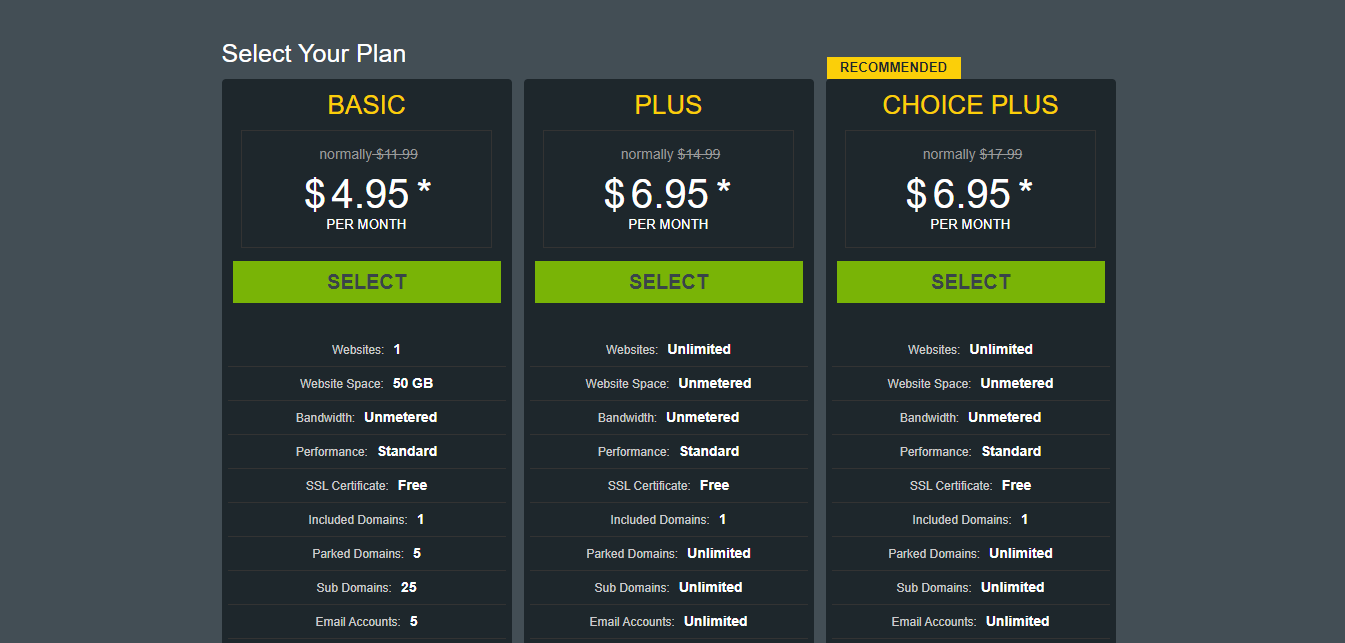The height and width of the screenshot is (643, 1345).
Task: Click Basic plan Bandwidth Unmetered row
Action: pos(367,417)
